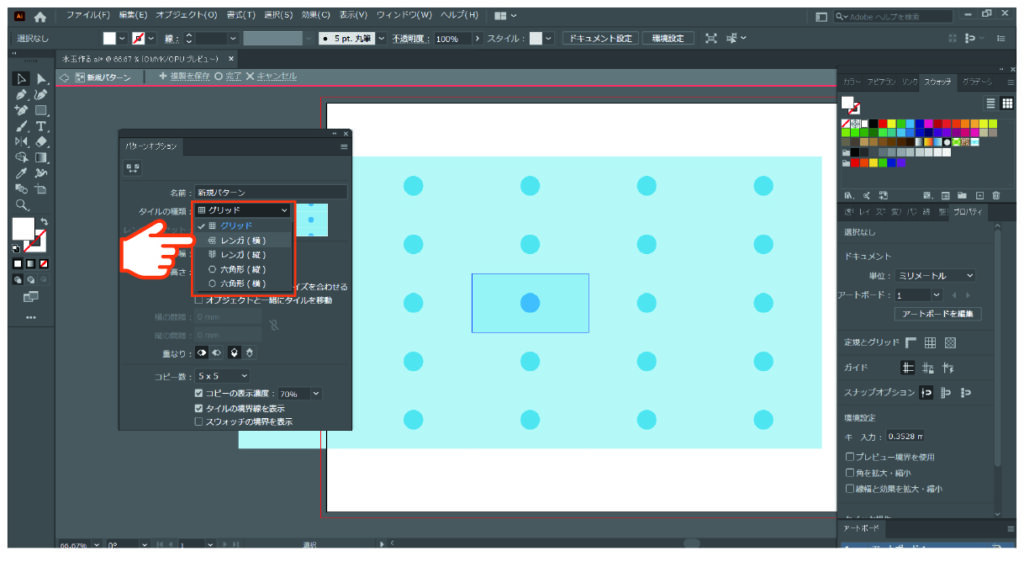Click the pattern name input field

270,193
